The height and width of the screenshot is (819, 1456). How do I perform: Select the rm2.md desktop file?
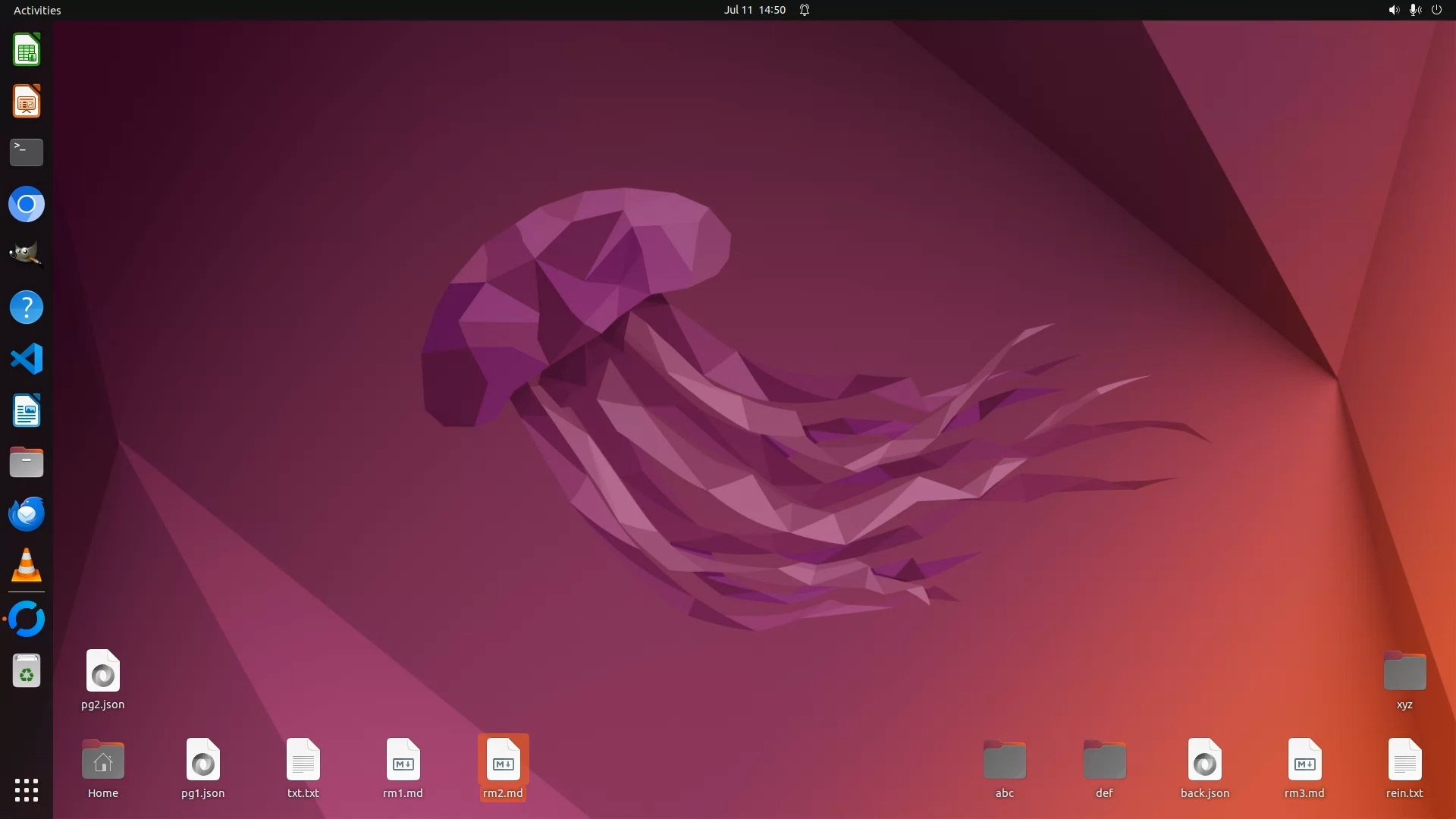(503, 761)
